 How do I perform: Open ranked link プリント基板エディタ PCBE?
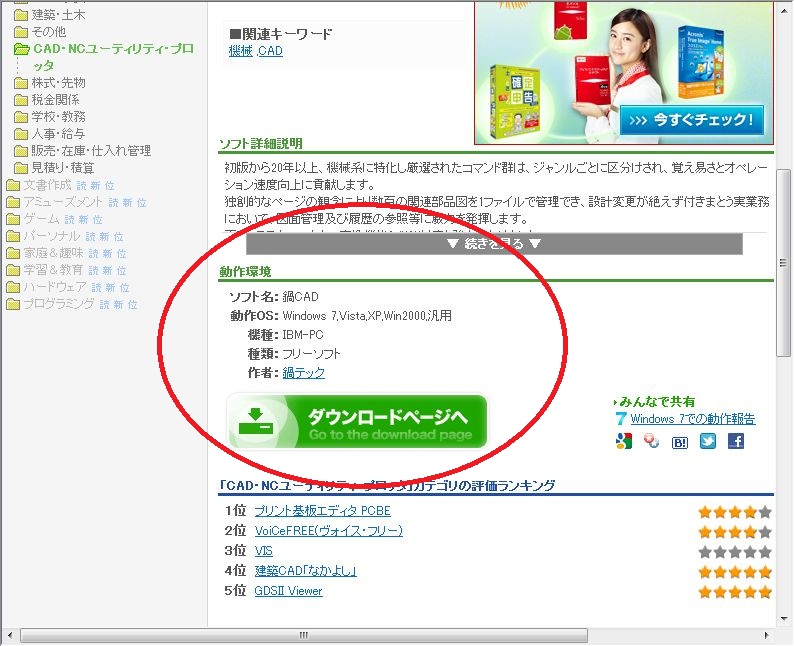click(323, 511)
